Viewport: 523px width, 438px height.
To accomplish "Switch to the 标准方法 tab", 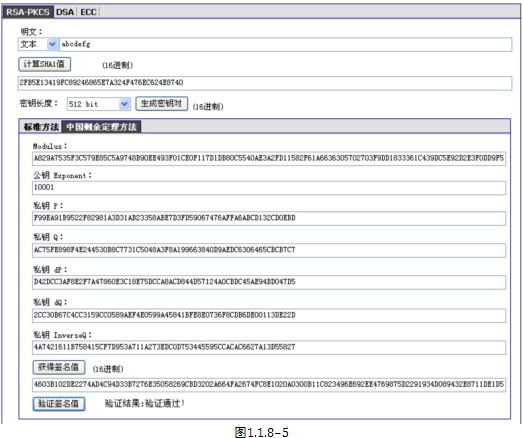I will point(41,127).
